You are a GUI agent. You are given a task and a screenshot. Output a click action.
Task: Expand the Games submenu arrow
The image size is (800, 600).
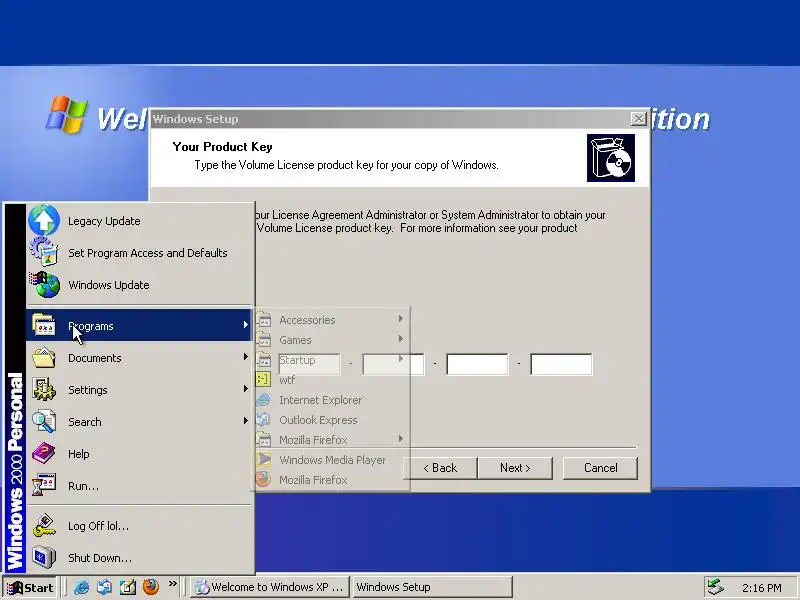pos(401,339)
